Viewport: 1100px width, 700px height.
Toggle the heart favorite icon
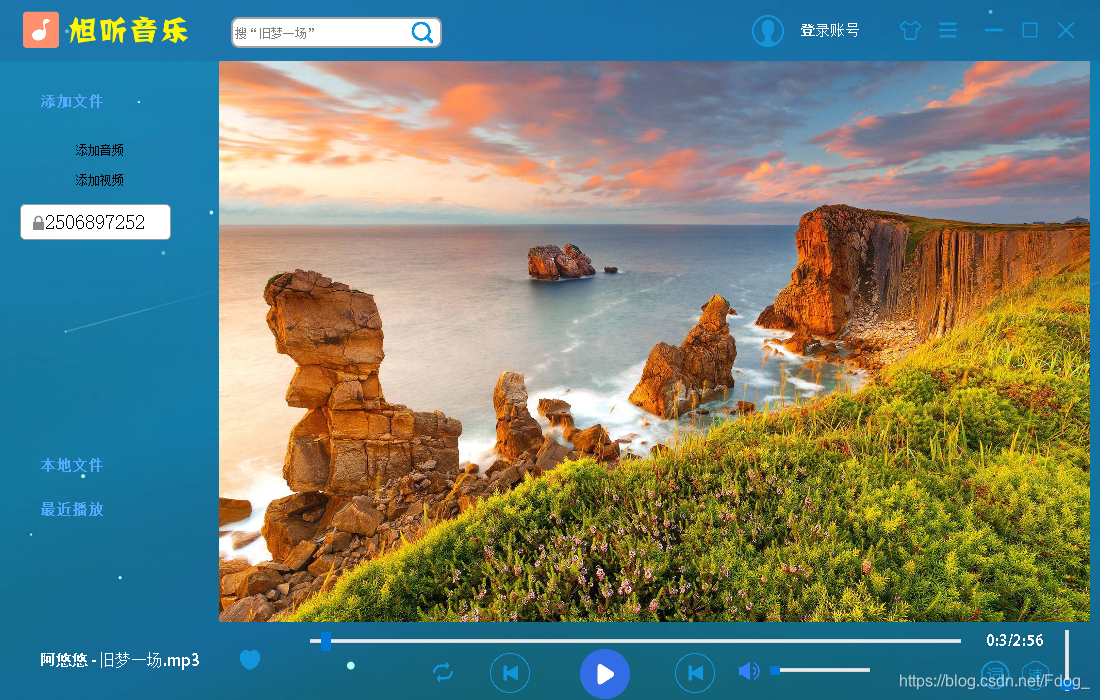click(250, 659)
